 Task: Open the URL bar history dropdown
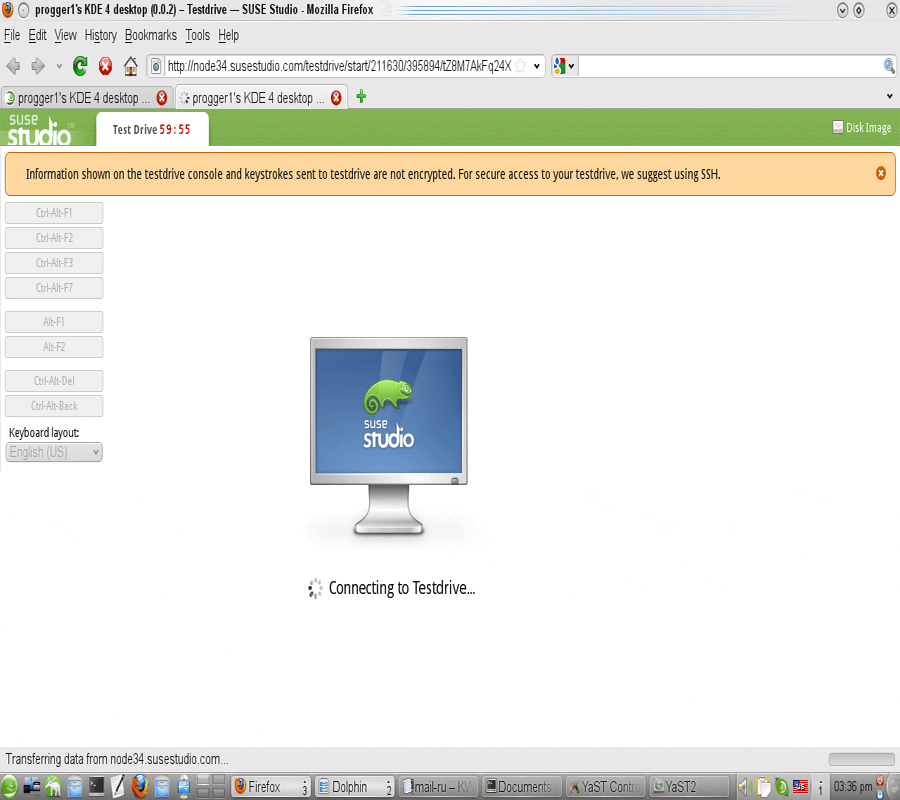[x=537, y=66]
